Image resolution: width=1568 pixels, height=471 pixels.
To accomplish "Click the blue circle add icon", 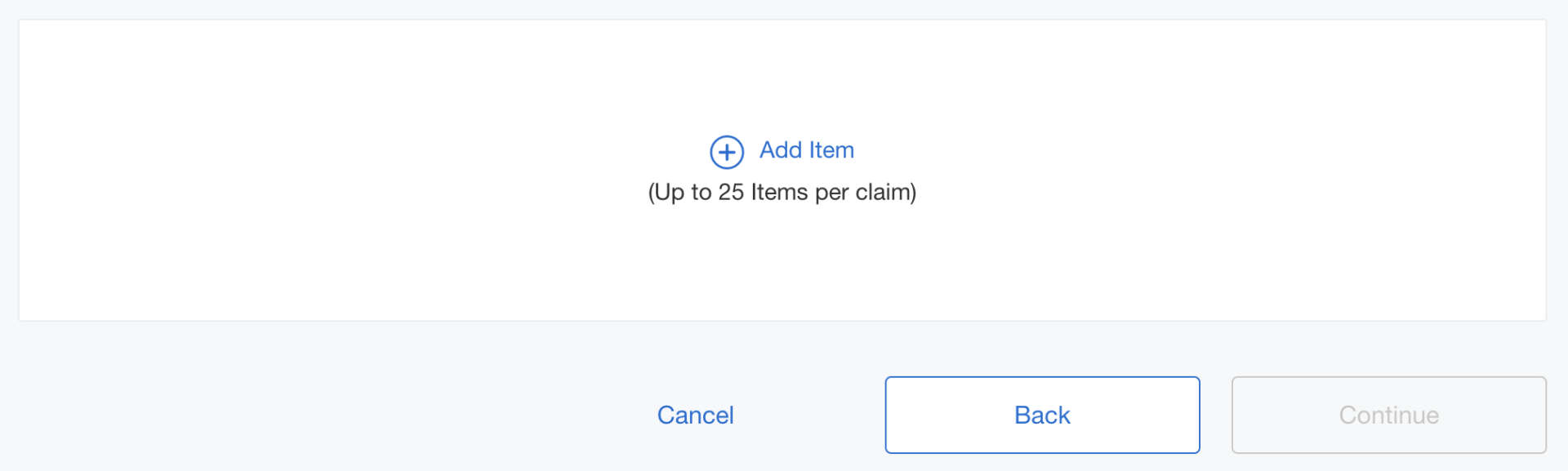I will click(x=726, y=152).
